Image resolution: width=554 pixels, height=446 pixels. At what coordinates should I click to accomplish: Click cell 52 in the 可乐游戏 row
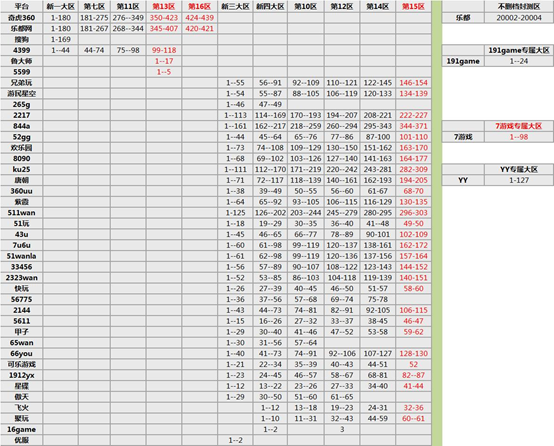coord(413,364)
